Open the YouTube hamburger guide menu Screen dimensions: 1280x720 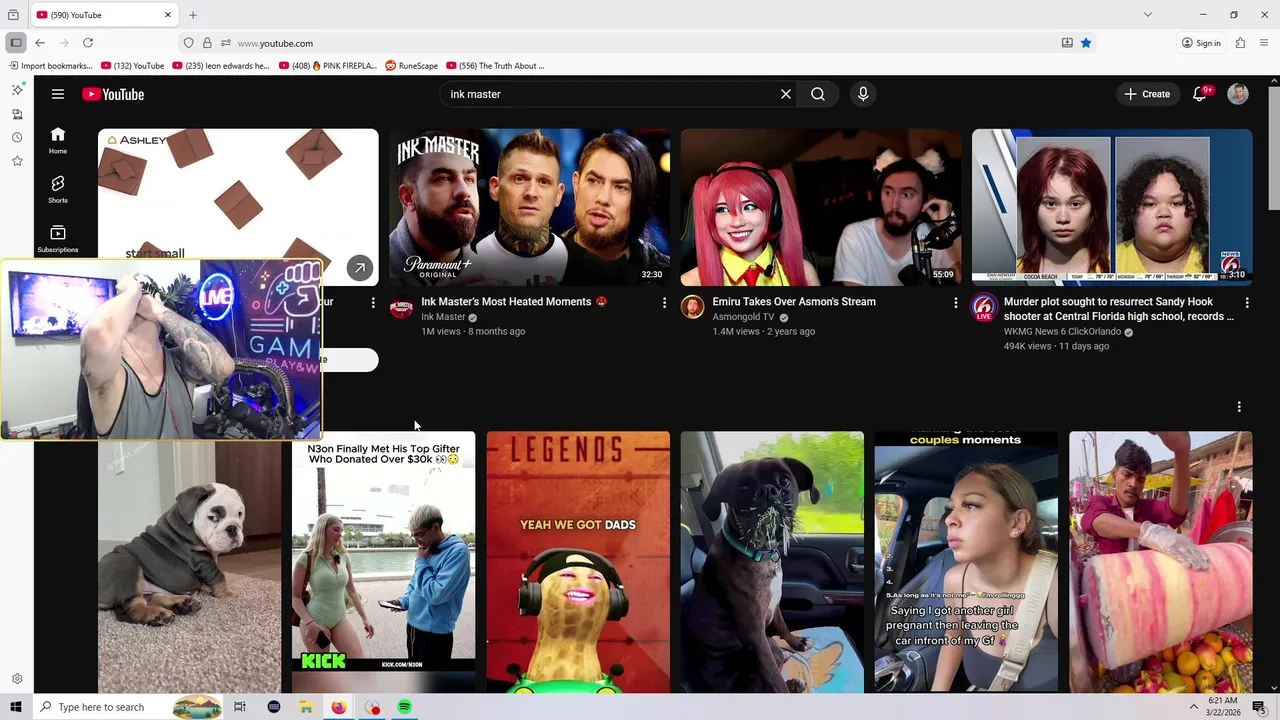tap(58, 94)
